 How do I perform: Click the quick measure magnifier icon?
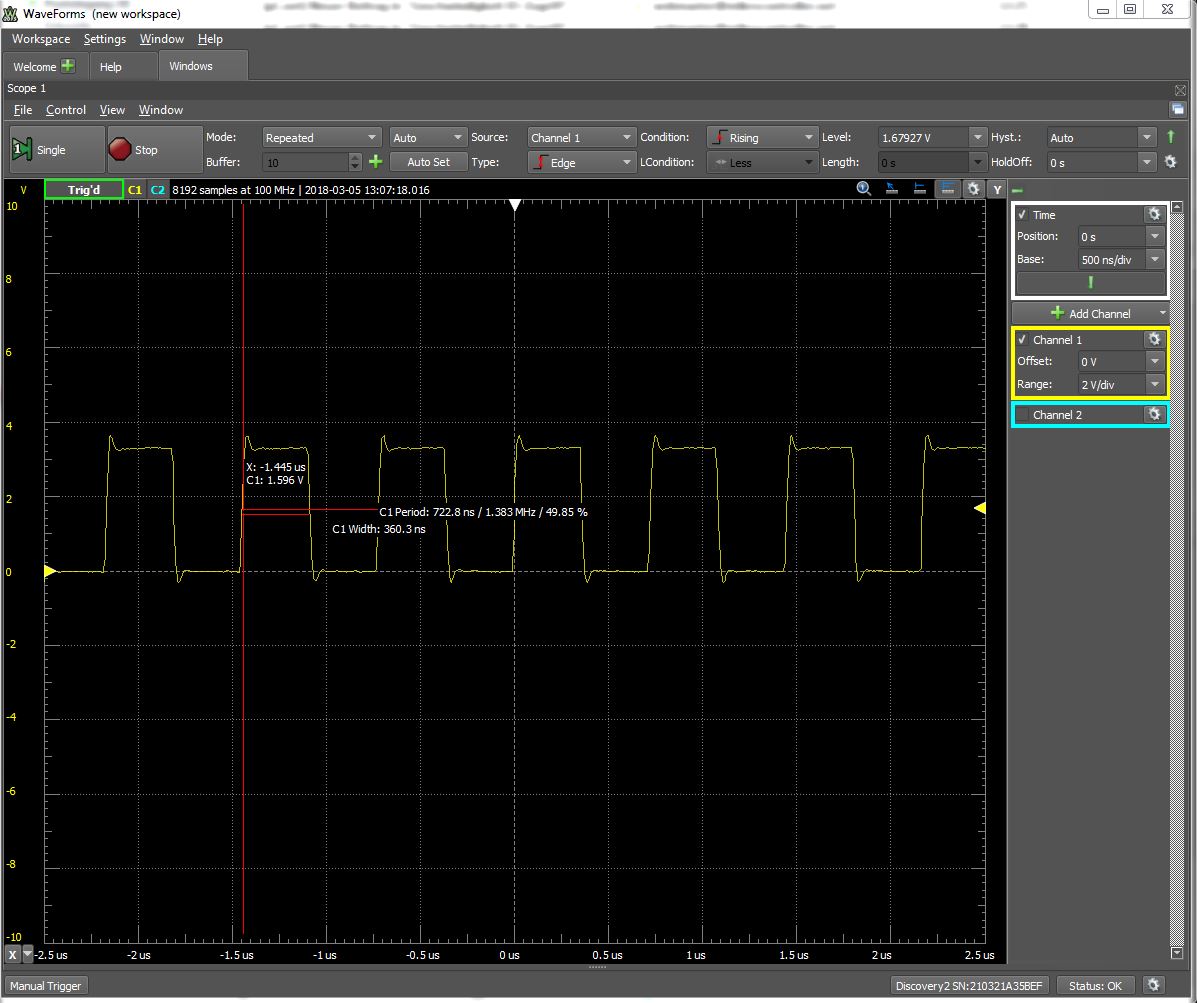(863, 189)
